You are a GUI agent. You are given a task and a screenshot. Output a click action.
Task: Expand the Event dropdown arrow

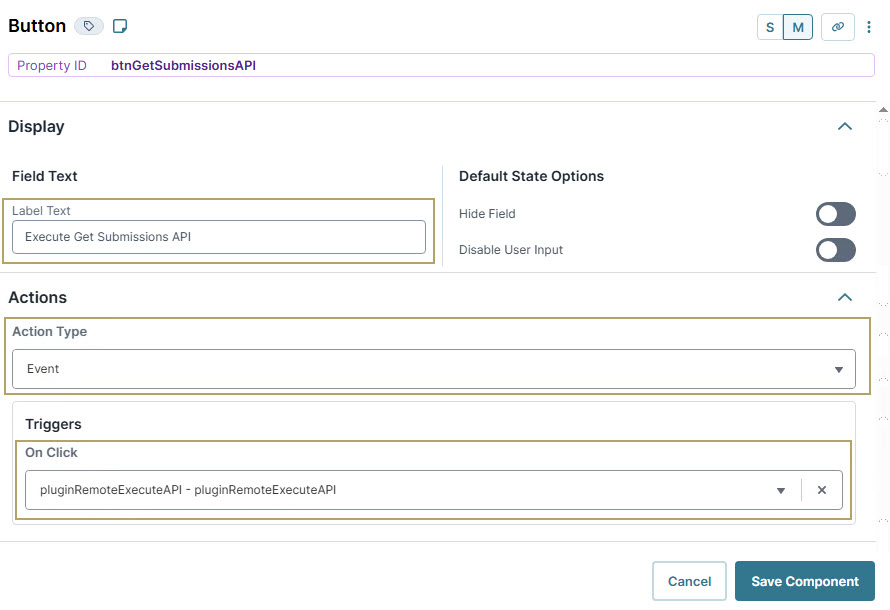839,369
